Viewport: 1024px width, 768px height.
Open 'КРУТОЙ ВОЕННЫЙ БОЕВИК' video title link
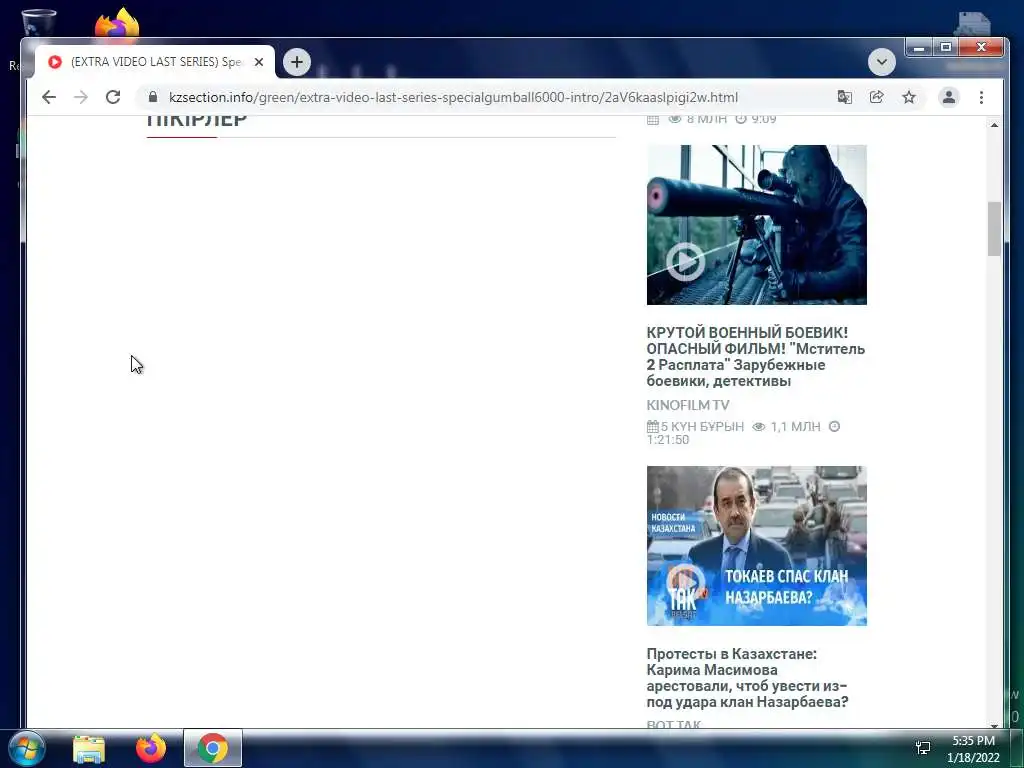click(756, 357)
